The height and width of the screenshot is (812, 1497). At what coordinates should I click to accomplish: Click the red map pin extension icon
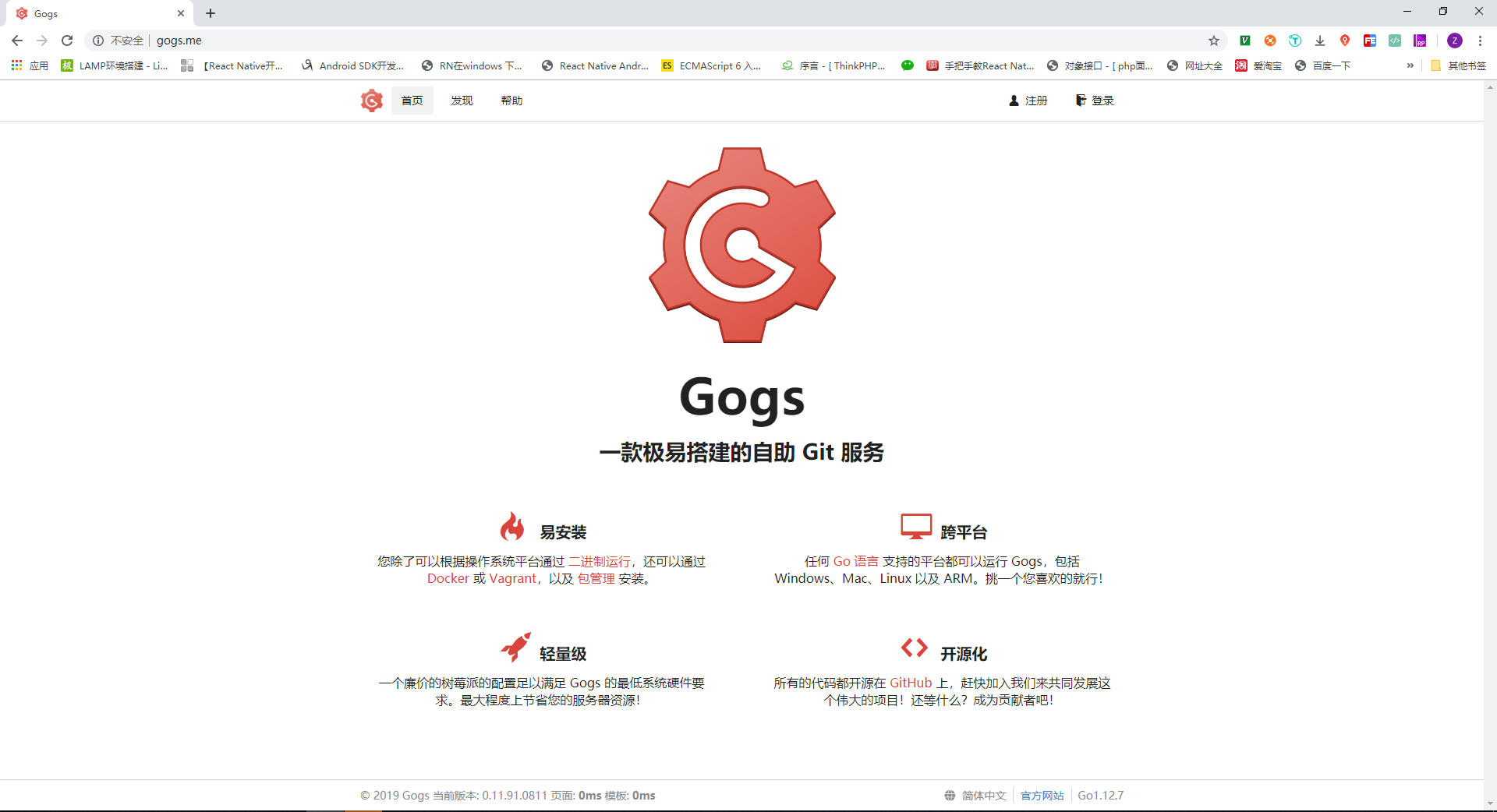click(x=1345, y=41)
